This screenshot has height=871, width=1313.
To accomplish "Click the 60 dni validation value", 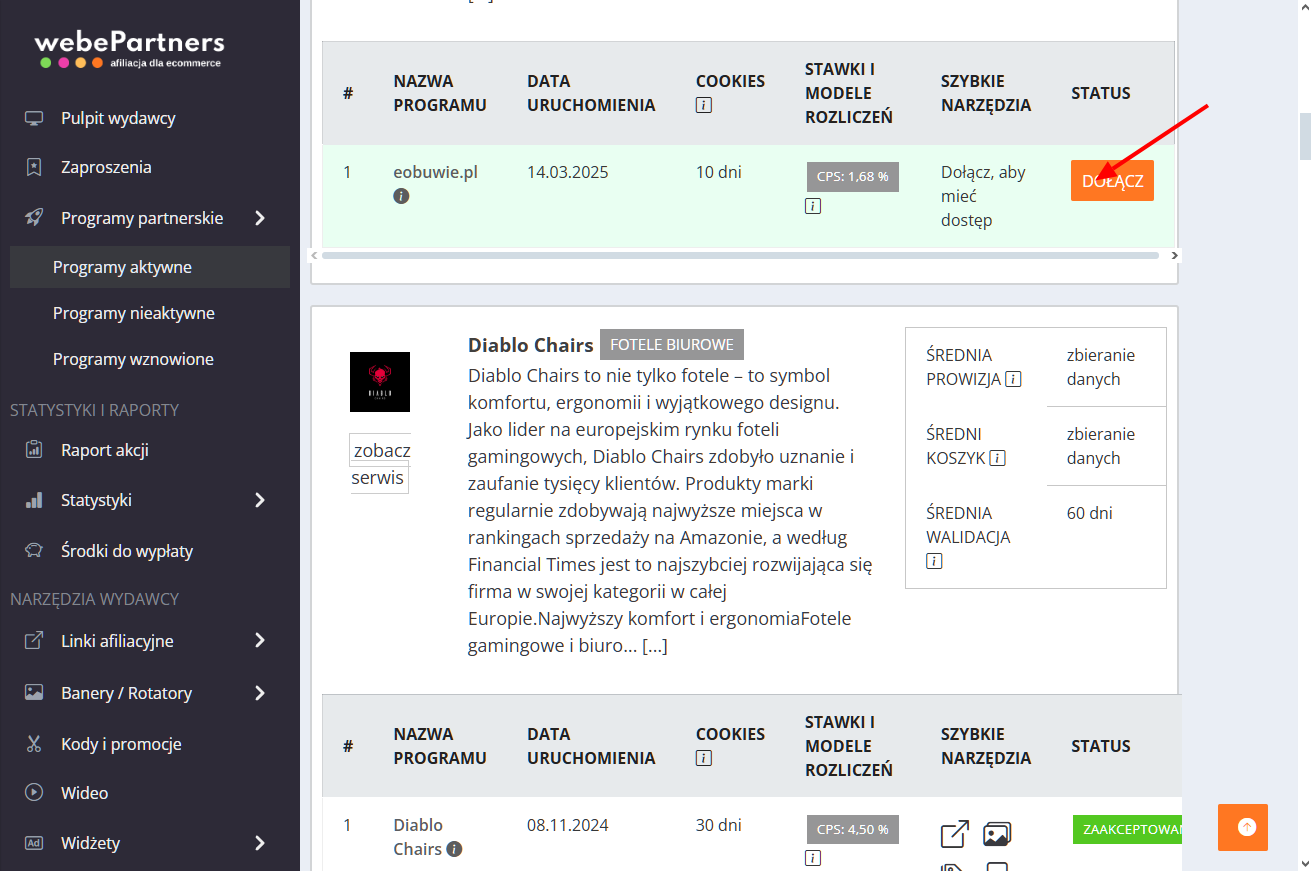I will pyautogui.click(x=1090, y=513).
